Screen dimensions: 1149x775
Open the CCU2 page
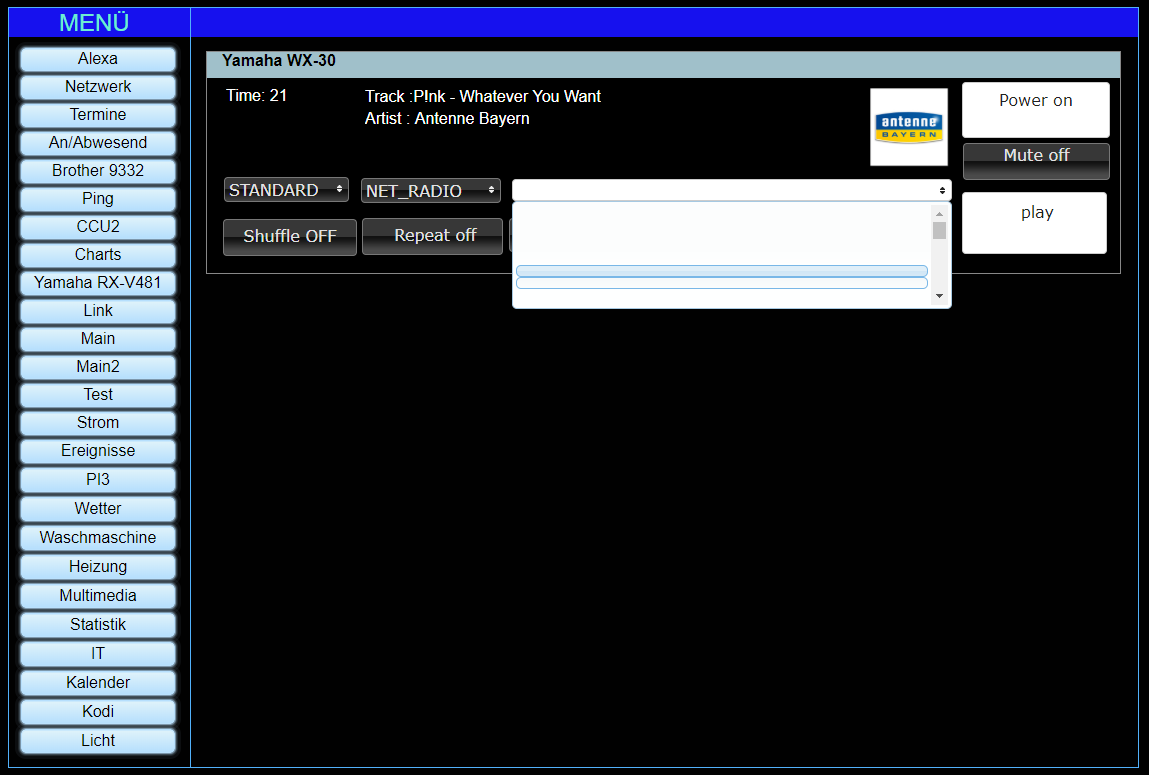(x=97, y=226)
